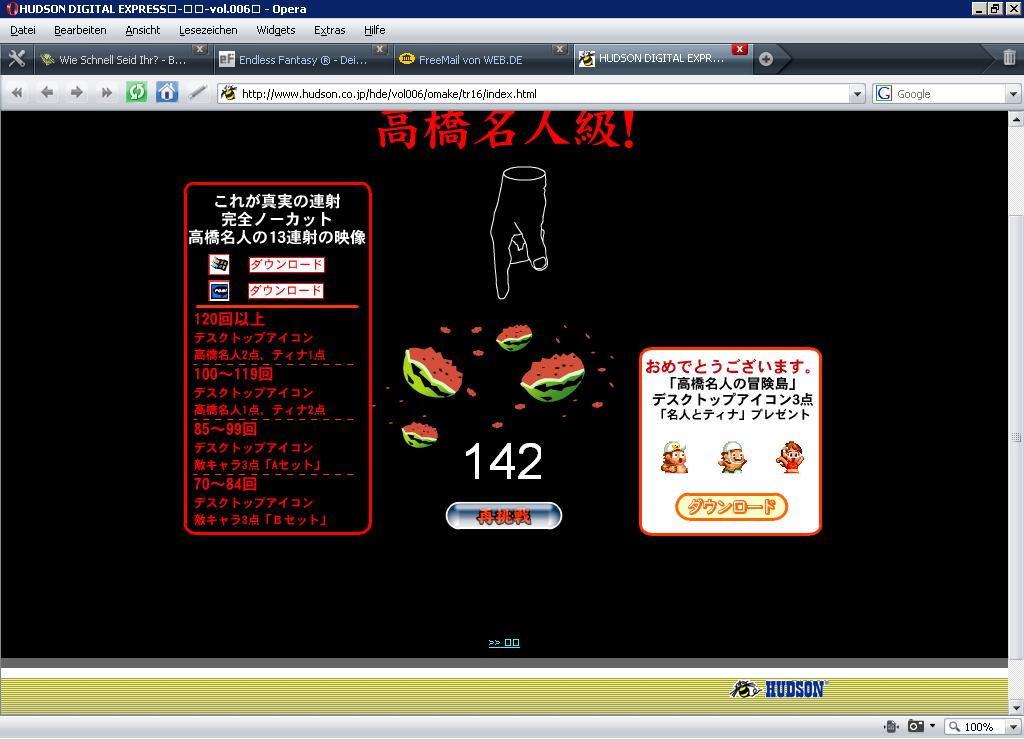Go back using the Back arrow

pyautogui.click(x=46, y=93)
